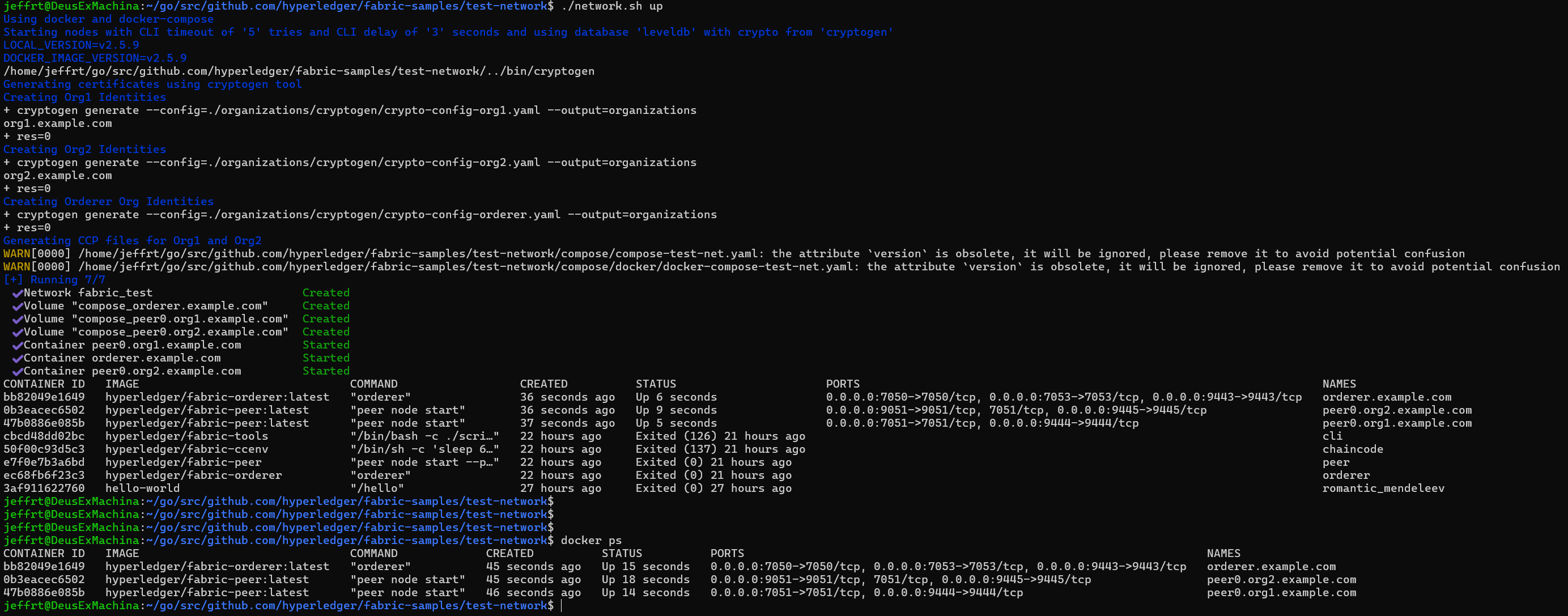Click the hello-world image name
This screenshot has width=1568, height=616.
click(x=141, y=487)
